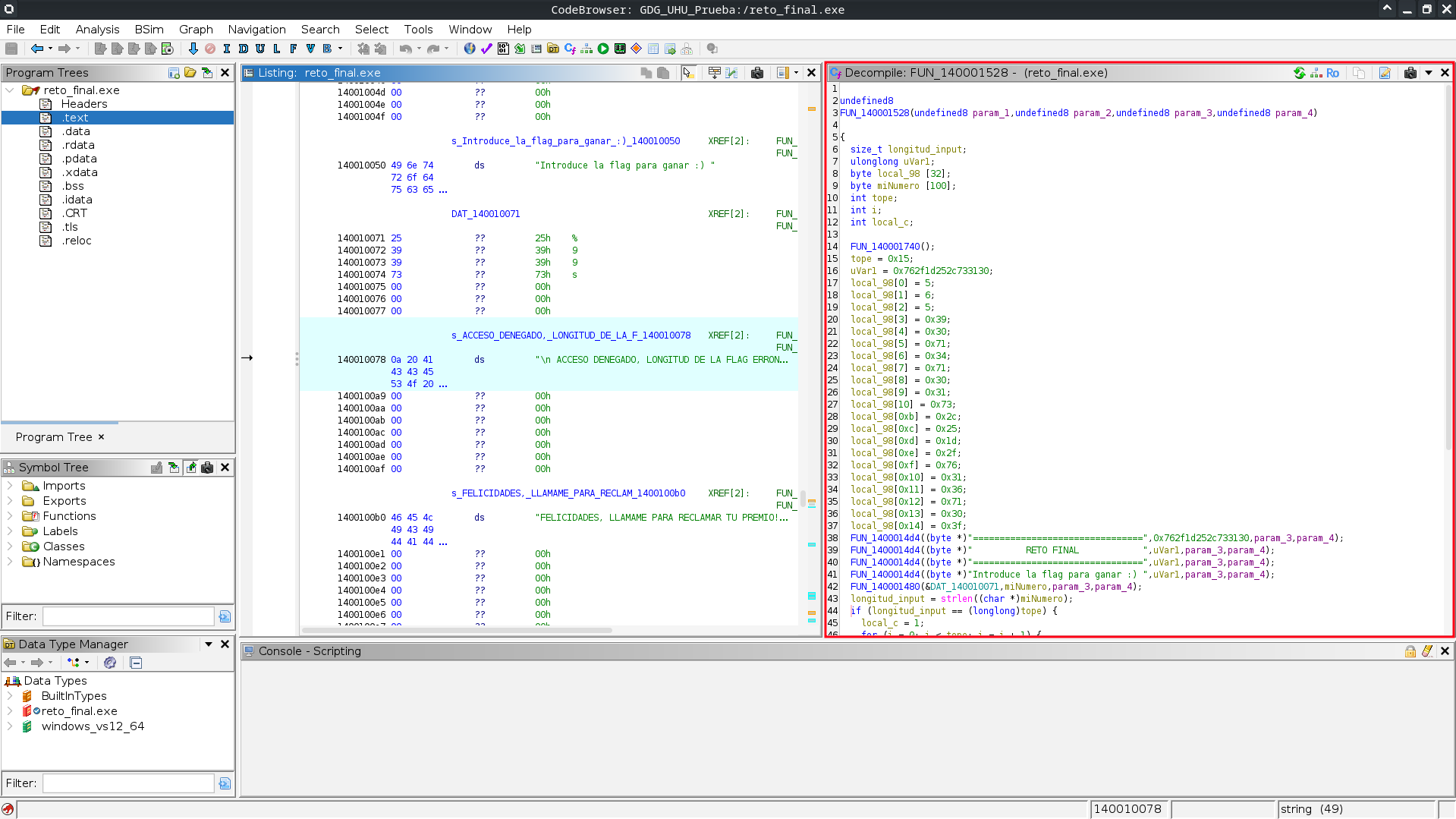Click the Symbol Tree filter options button
This screenshot has width=1456, height=819.
point(225,616)
